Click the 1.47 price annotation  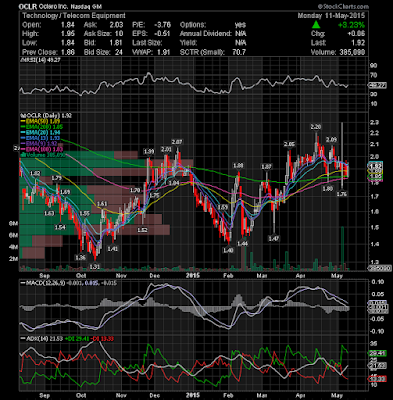click(274, 238)
